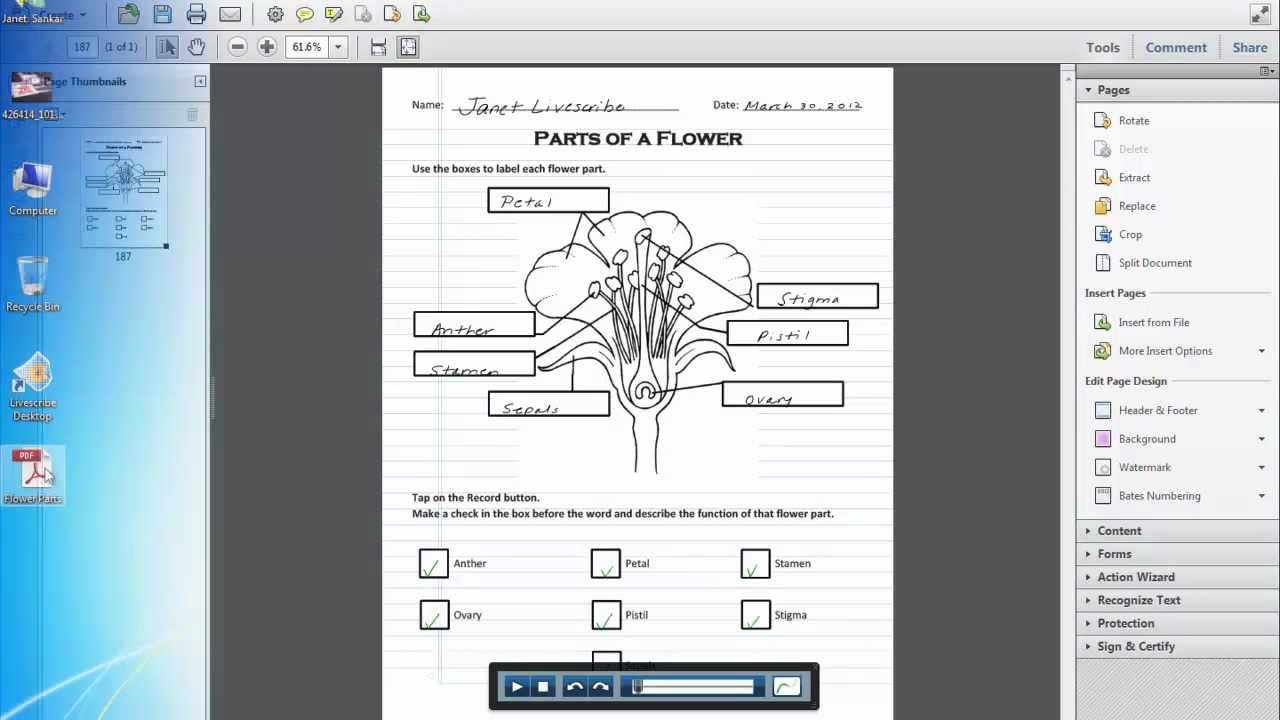1280x720 pixels.
Task: Open the Computer desktop icon
Action: 33,189
